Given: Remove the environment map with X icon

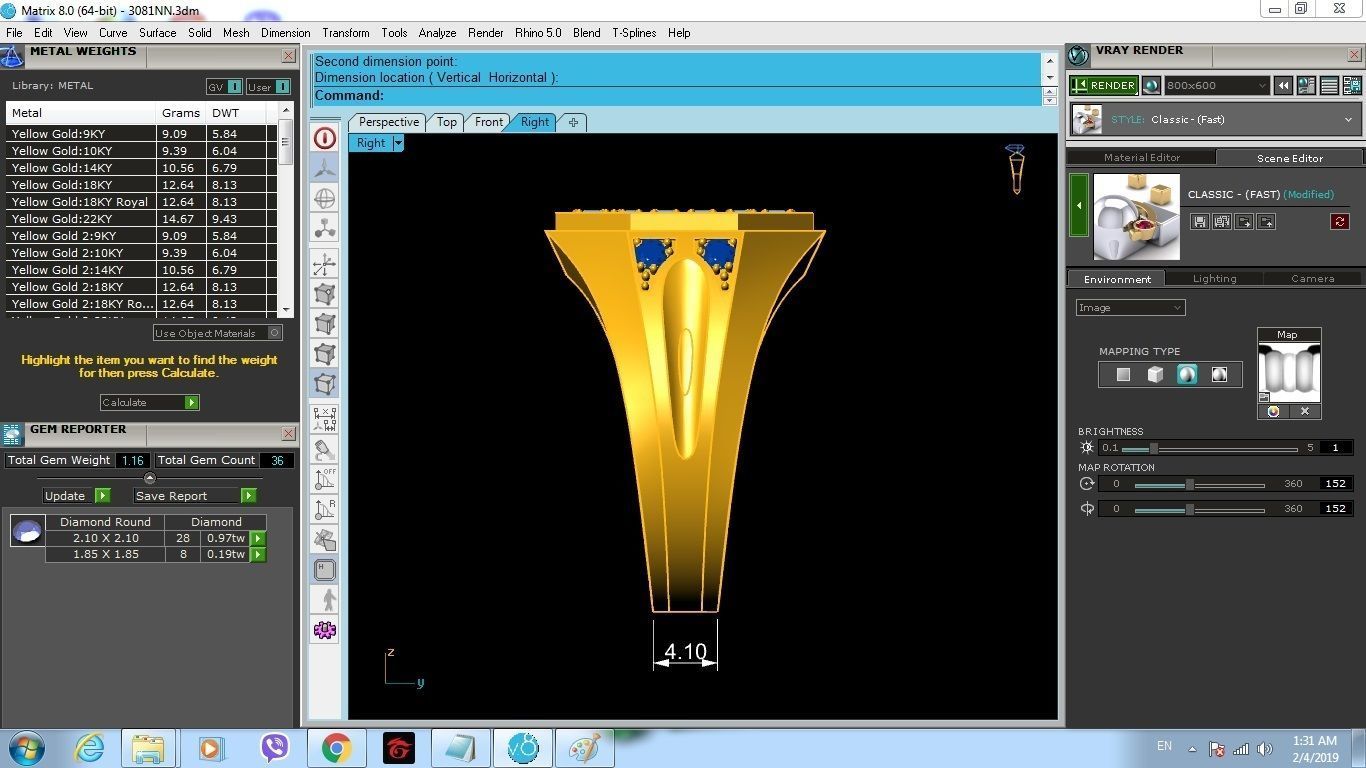Looking at the screenshot, I should [x=1305, y=411].
